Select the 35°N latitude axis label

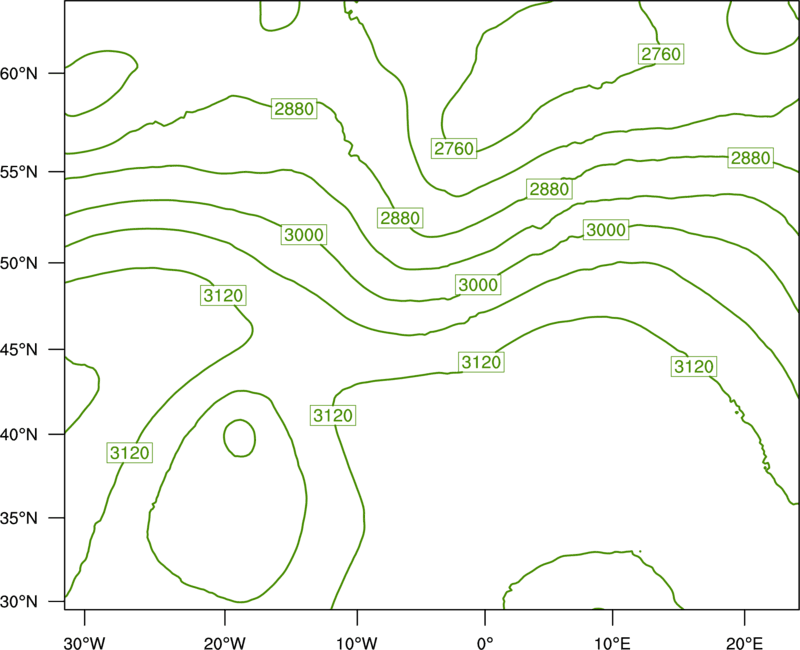(x=19, y=518)
